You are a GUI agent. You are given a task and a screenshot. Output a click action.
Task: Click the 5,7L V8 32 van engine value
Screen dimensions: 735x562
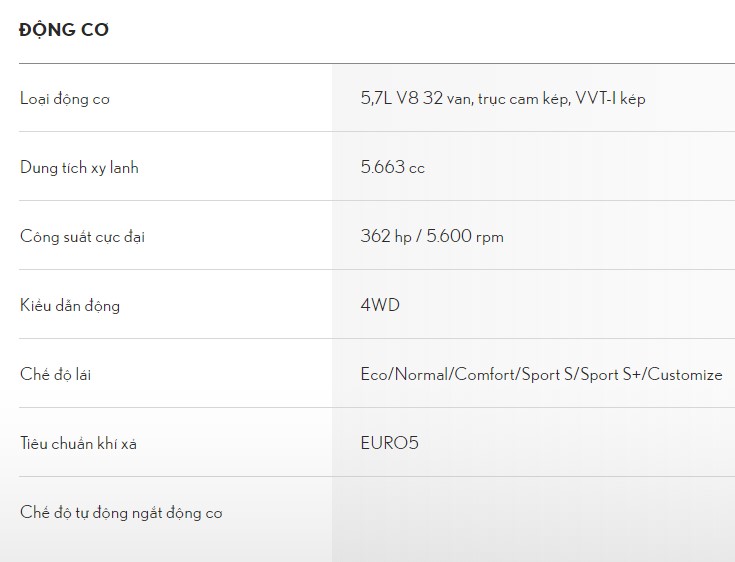point(503,98)
